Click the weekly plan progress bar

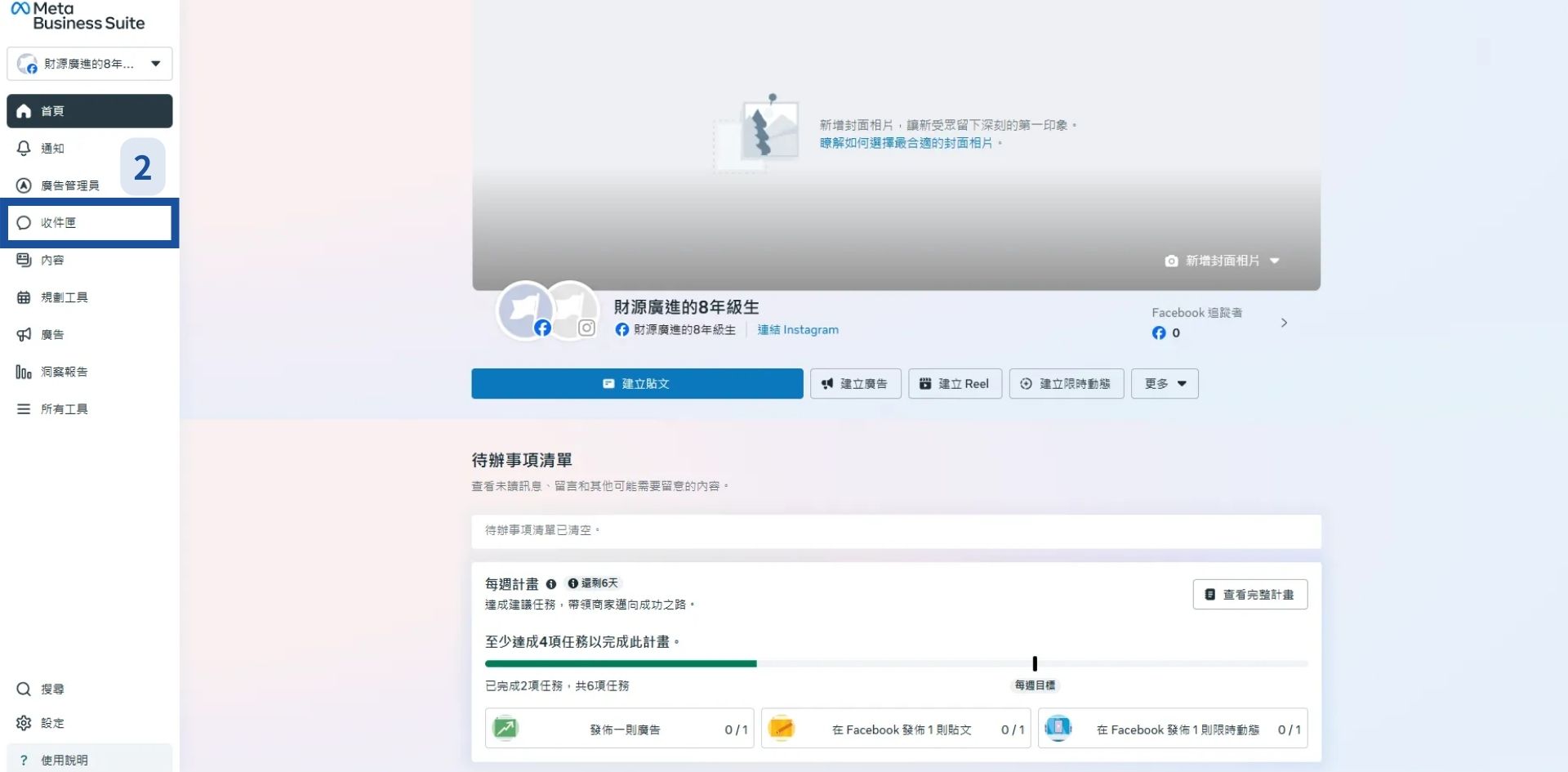tap(896, 663)
